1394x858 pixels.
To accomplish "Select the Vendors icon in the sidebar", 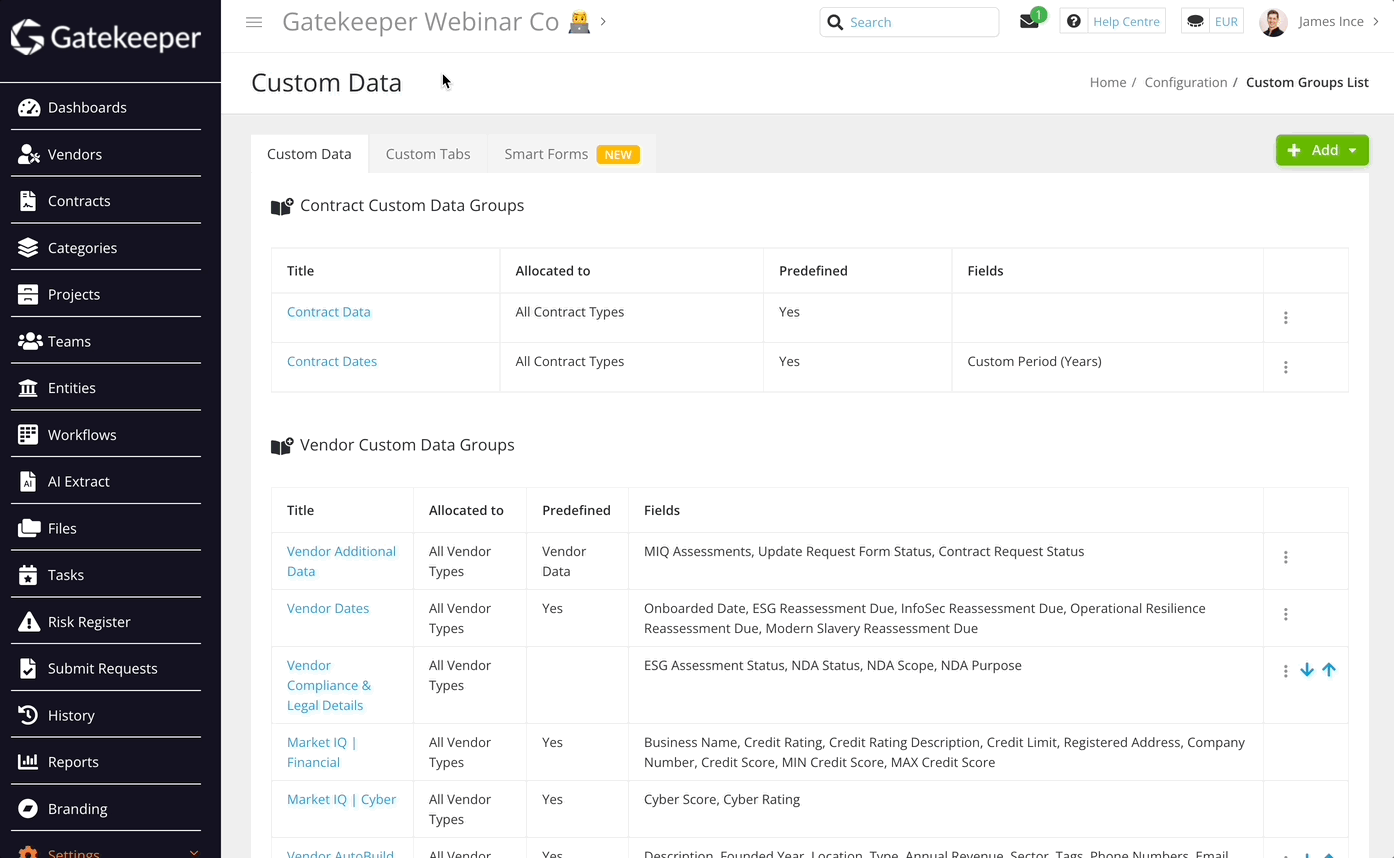I will coord(27,154).
